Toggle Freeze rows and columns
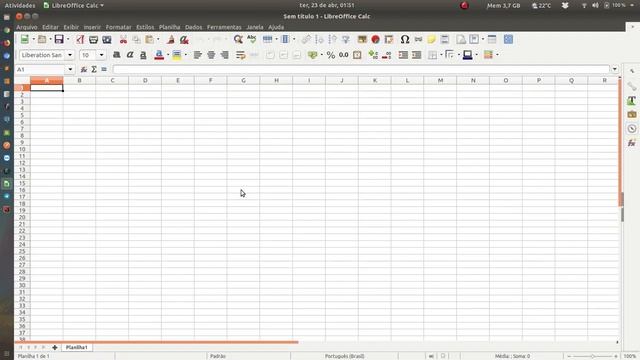 [x=474, y=39]
